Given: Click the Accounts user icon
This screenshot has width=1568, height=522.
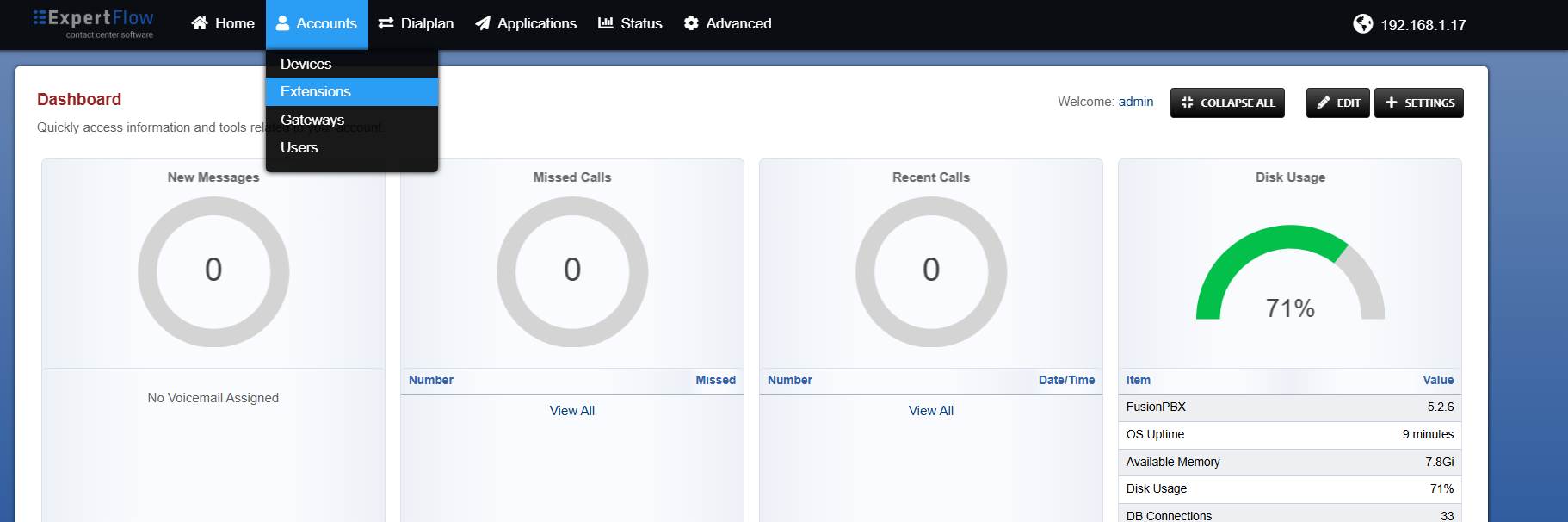Looking at the screenshot, I should point(282,23).
